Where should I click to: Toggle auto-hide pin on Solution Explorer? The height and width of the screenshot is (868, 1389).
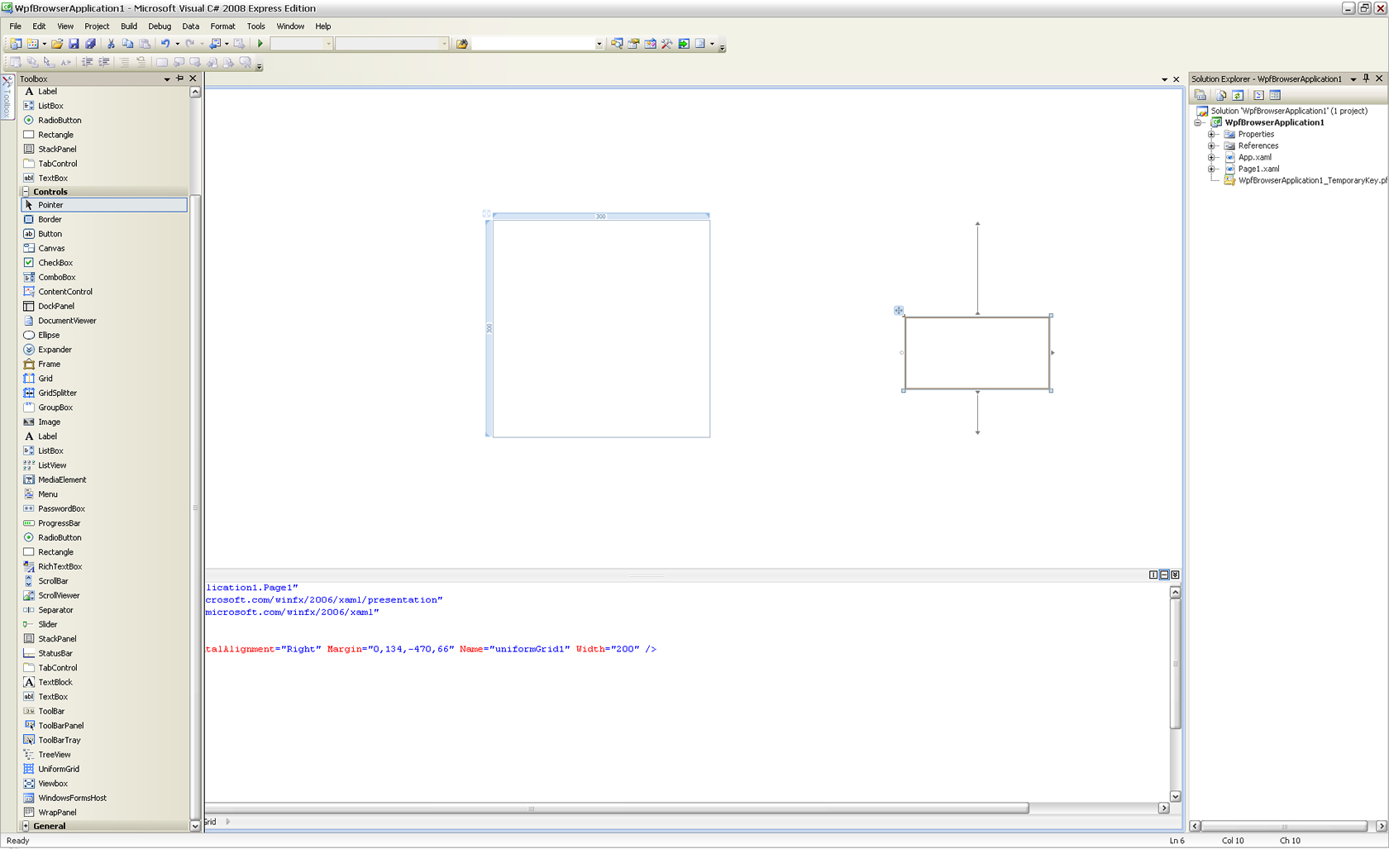(x=1366, y=79)
